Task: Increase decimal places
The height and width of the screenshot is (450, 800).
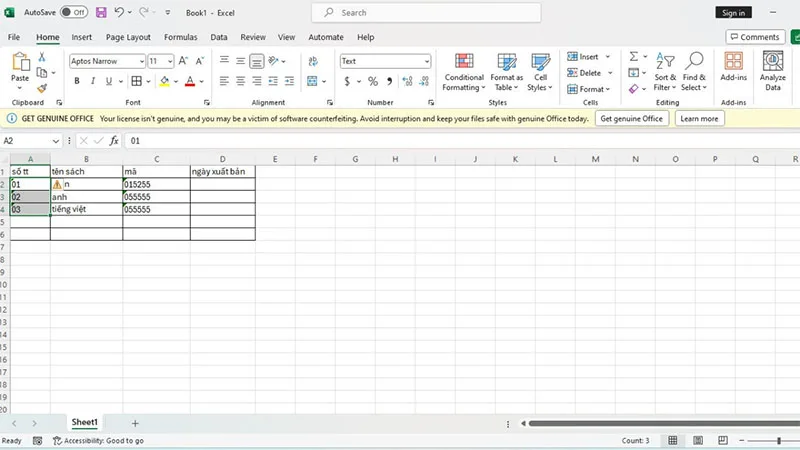Action: pyautogui.click(x=407, y=81)
